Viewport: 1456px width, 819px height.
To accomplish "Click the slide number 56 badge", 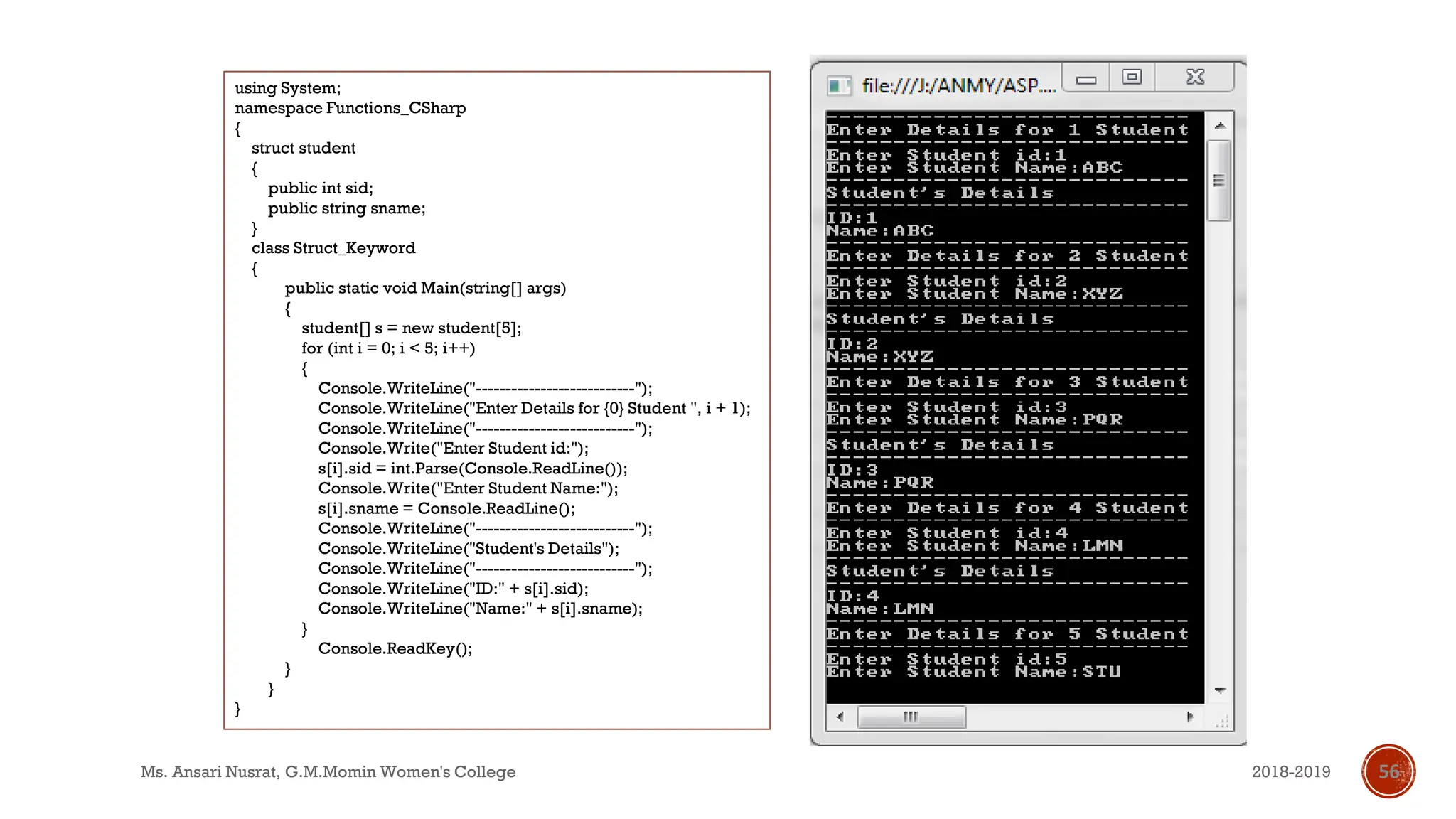I will 1388,771.
